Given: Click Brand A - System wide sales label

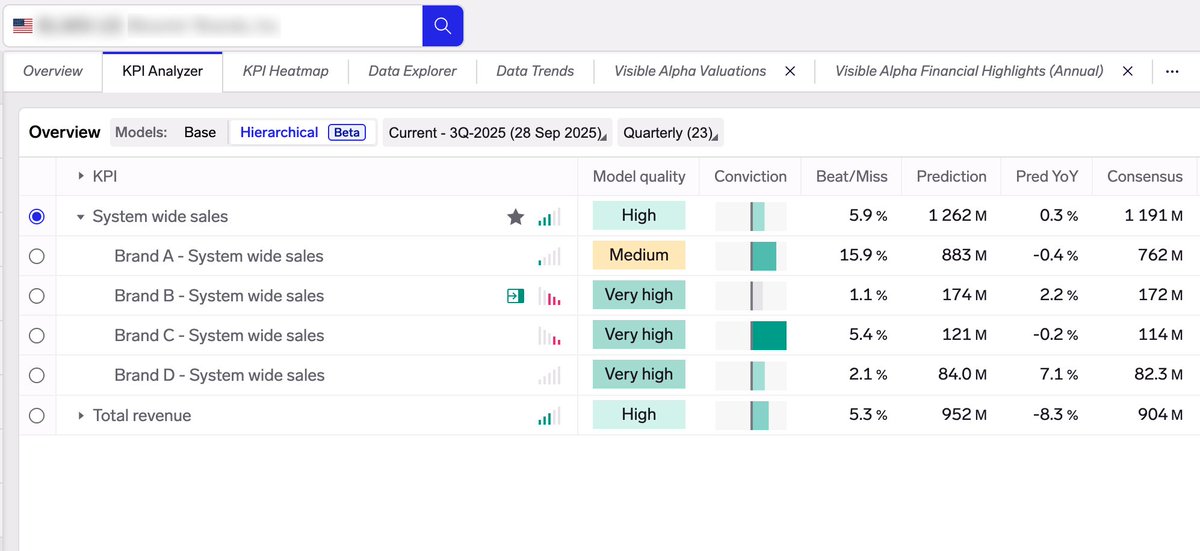Looking at the screenshot, I should click(219, 256).
